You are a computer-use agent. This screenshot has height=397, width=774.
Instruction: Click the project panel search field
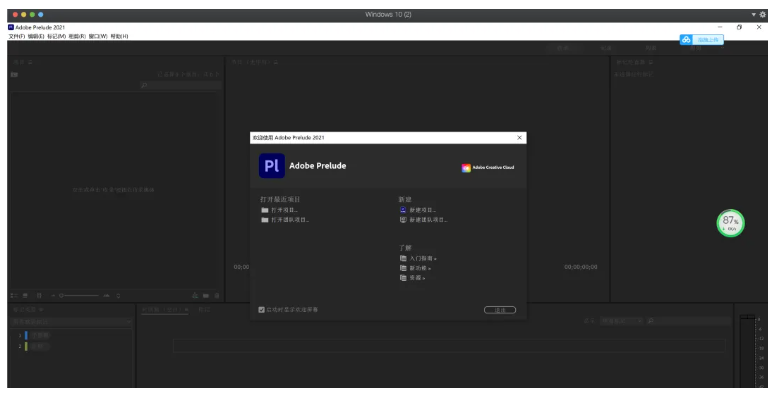pyautogui.click(x=181, y=85)
